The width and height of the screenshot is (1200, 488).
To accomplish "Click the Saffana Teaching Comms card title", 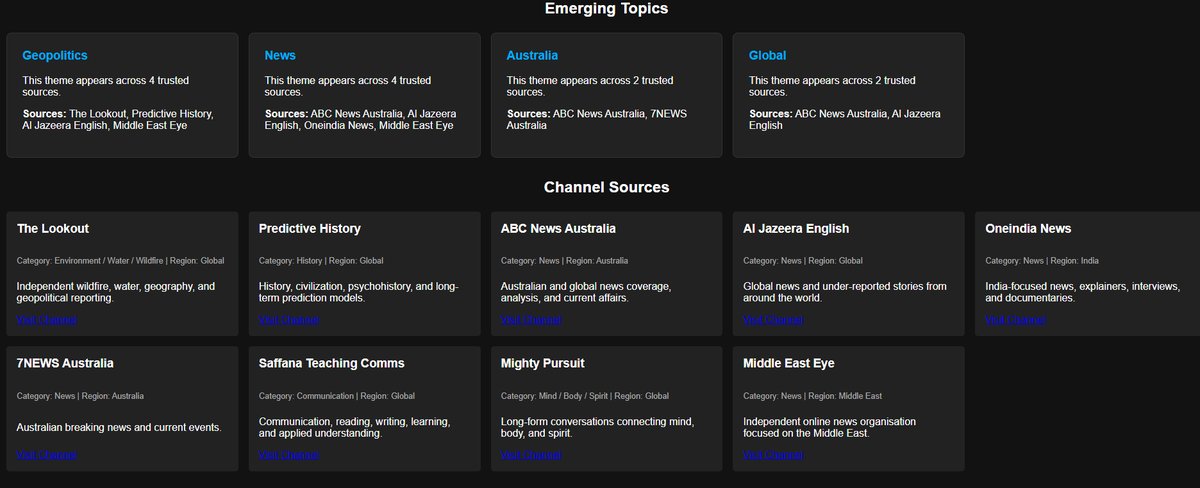I will [332, 364].
